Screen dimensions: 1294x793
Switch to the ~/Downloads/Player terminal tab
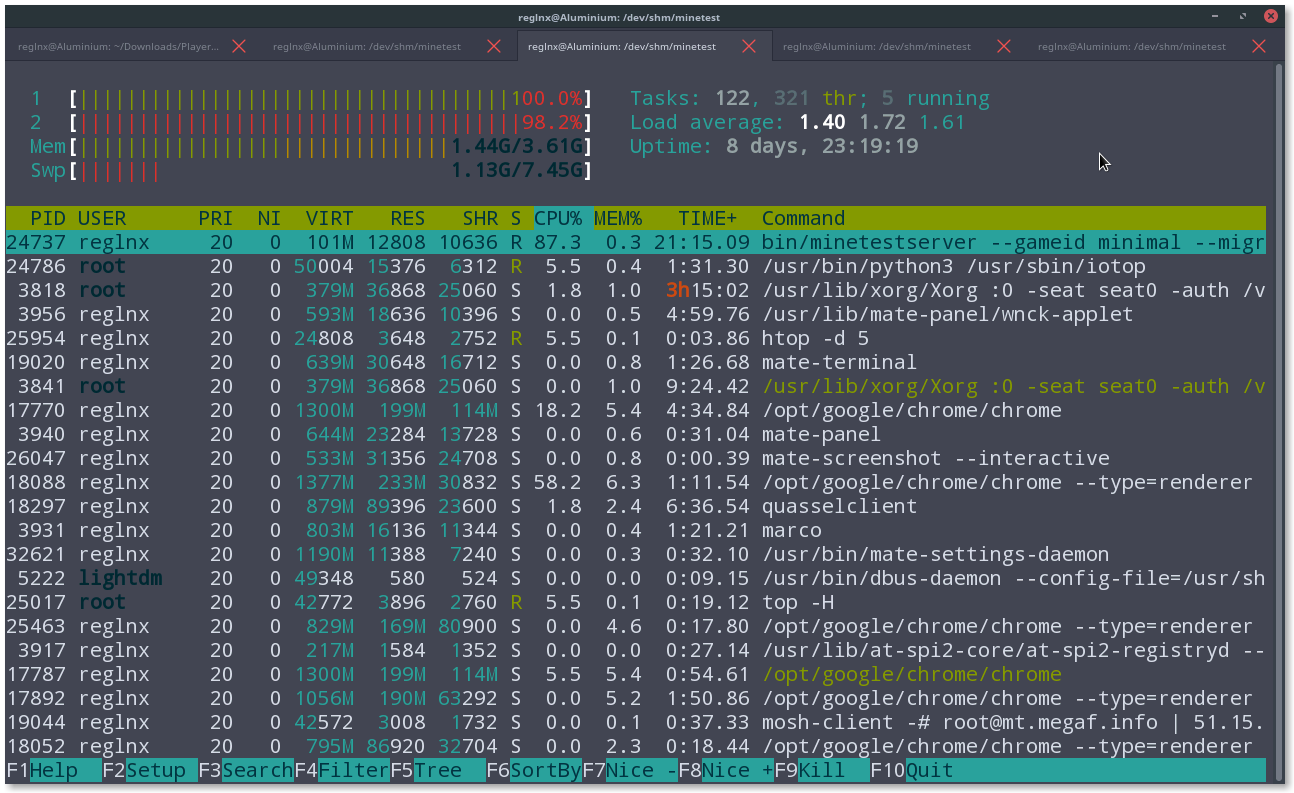(118, 46)
